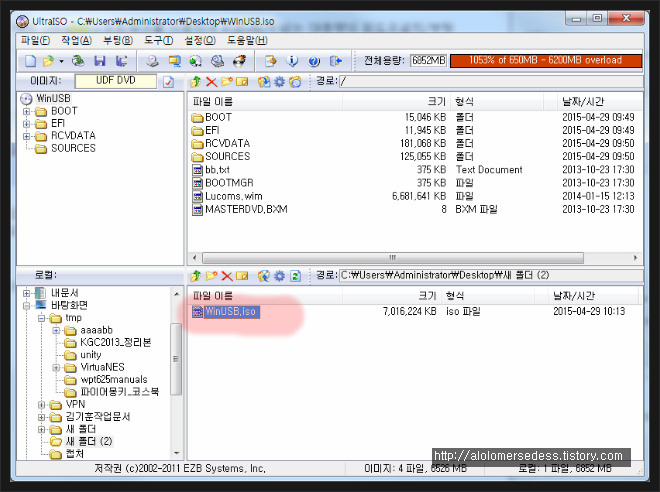This screenshot has width=660, height=492.
Task: Sort image files by 크기 column header
Action: coord(396,101)
